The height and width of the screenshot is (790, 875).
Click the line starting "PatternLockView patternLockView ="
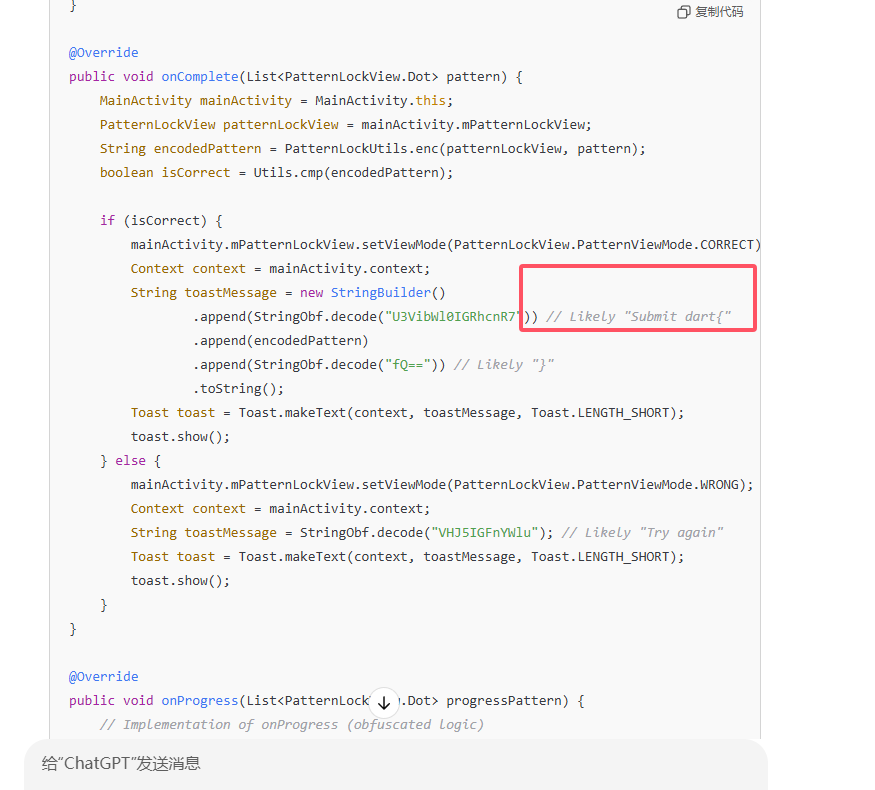pos(345,124)
